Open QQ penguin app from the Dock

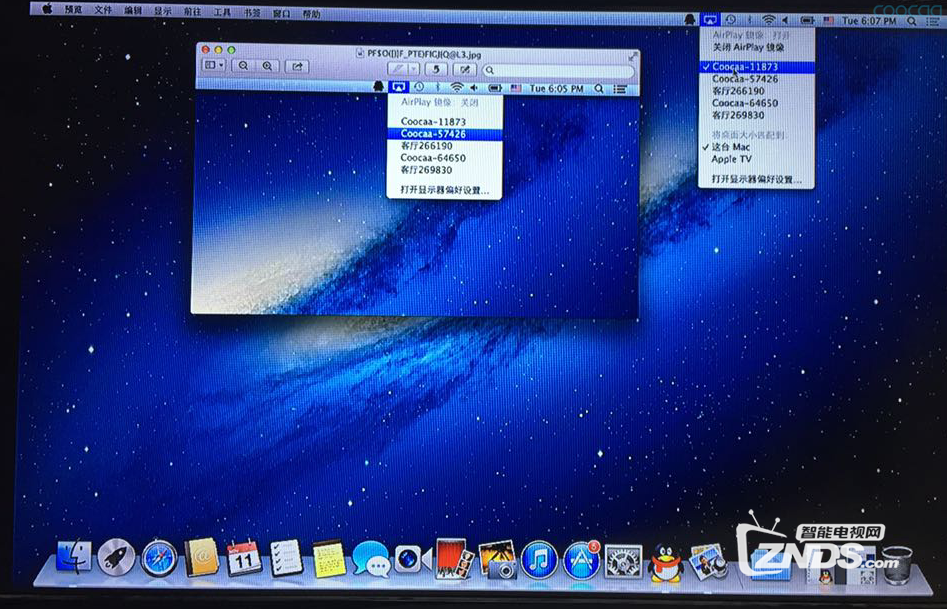(x=666, y=563)
